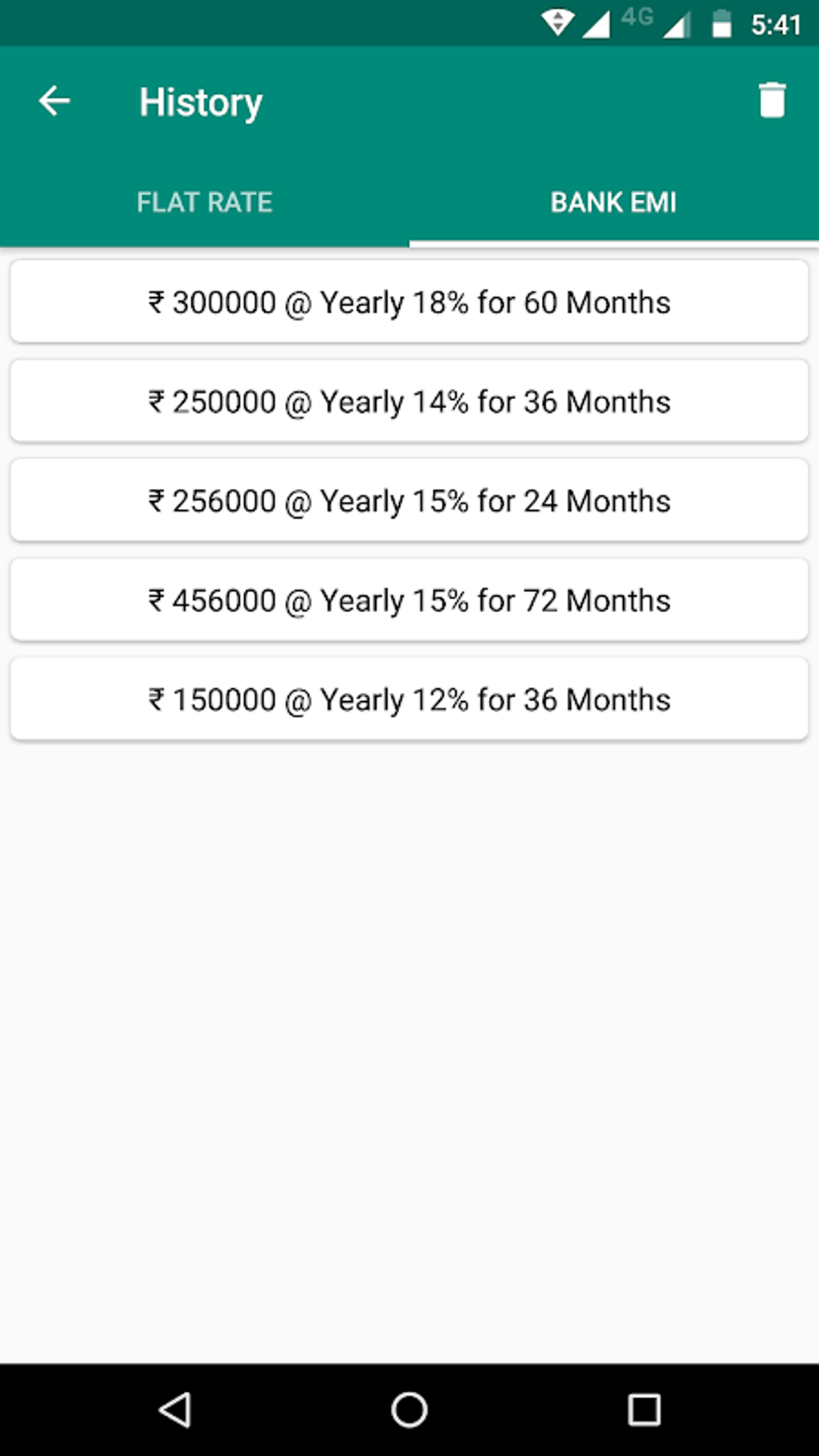Open recent apps square button
819x1456 pixels.
(644, 1409)
